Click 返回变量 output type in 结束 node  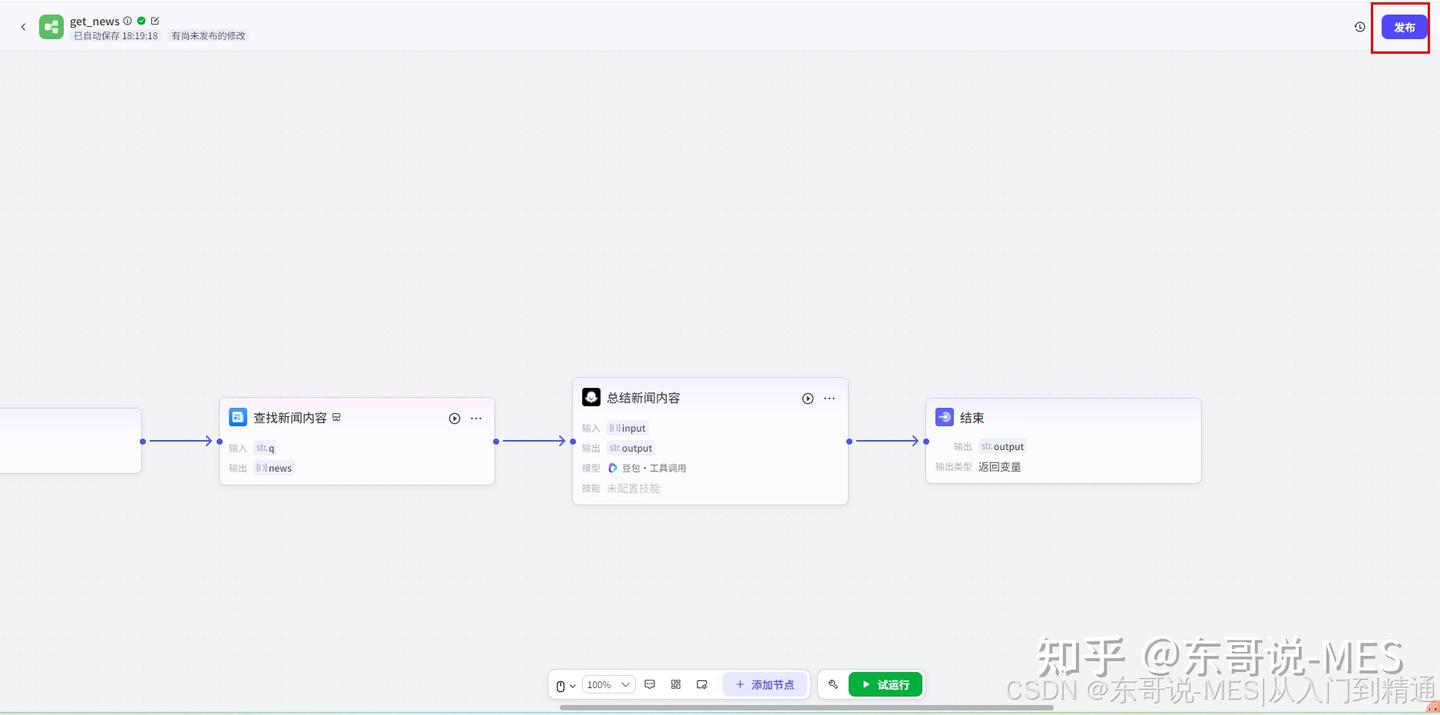coord(1000,467)
